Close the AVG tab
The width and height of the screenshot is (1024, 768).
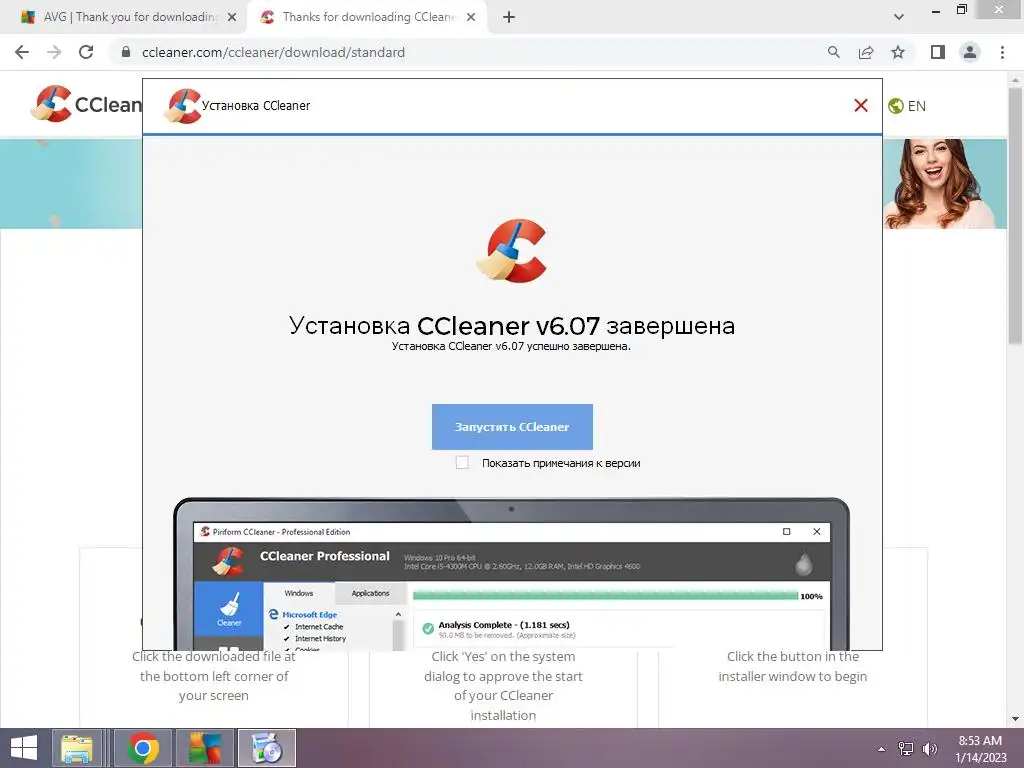pos(232,17)
